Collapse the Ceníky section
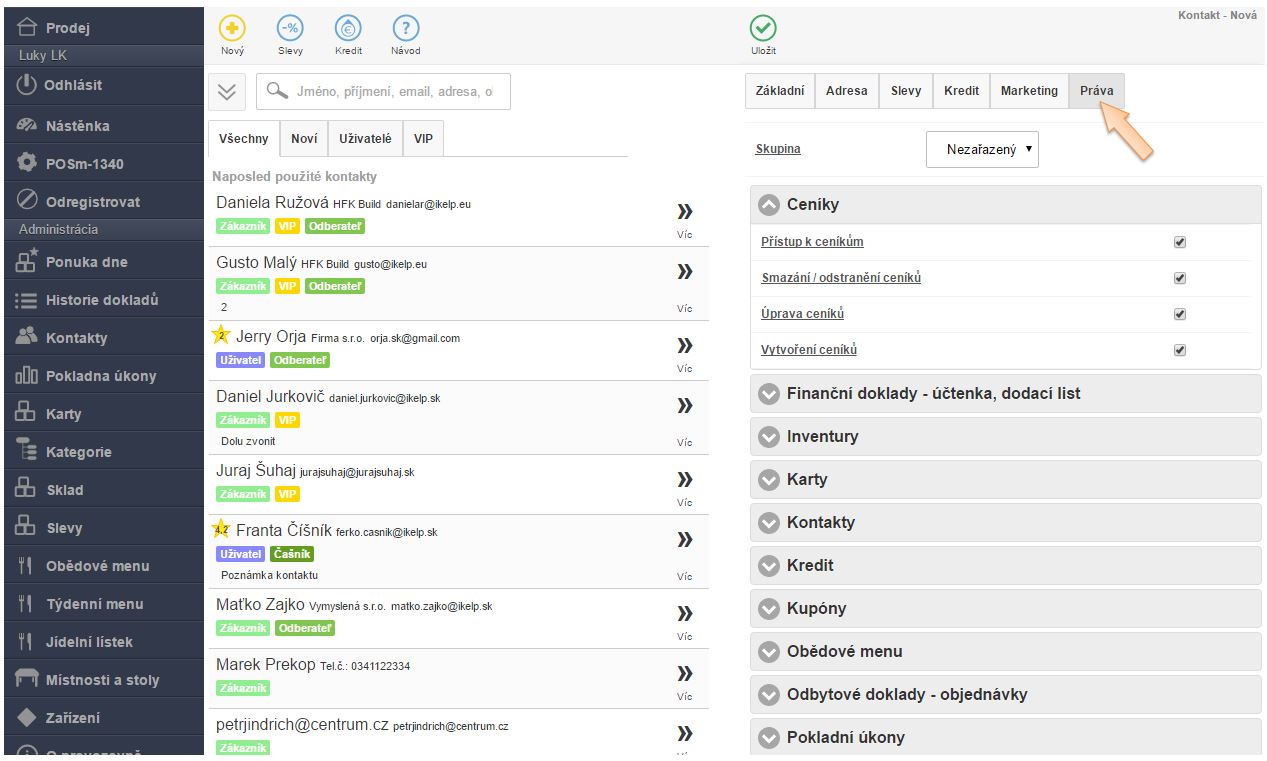 [x=769, y=205]
